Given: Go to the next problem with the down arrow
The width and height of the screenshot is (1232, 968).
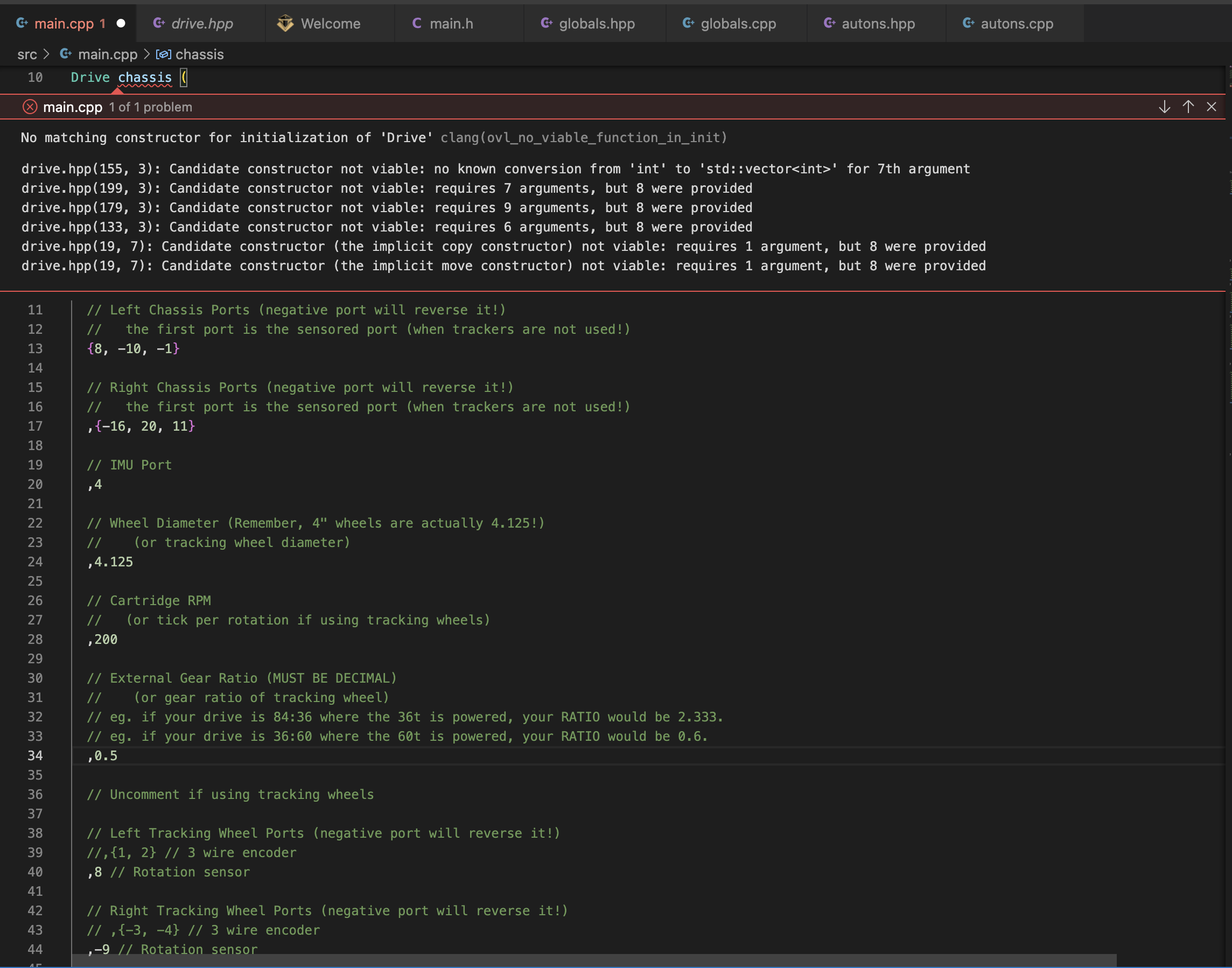Looking at the screenshot, I should [x=1164, y=107].
